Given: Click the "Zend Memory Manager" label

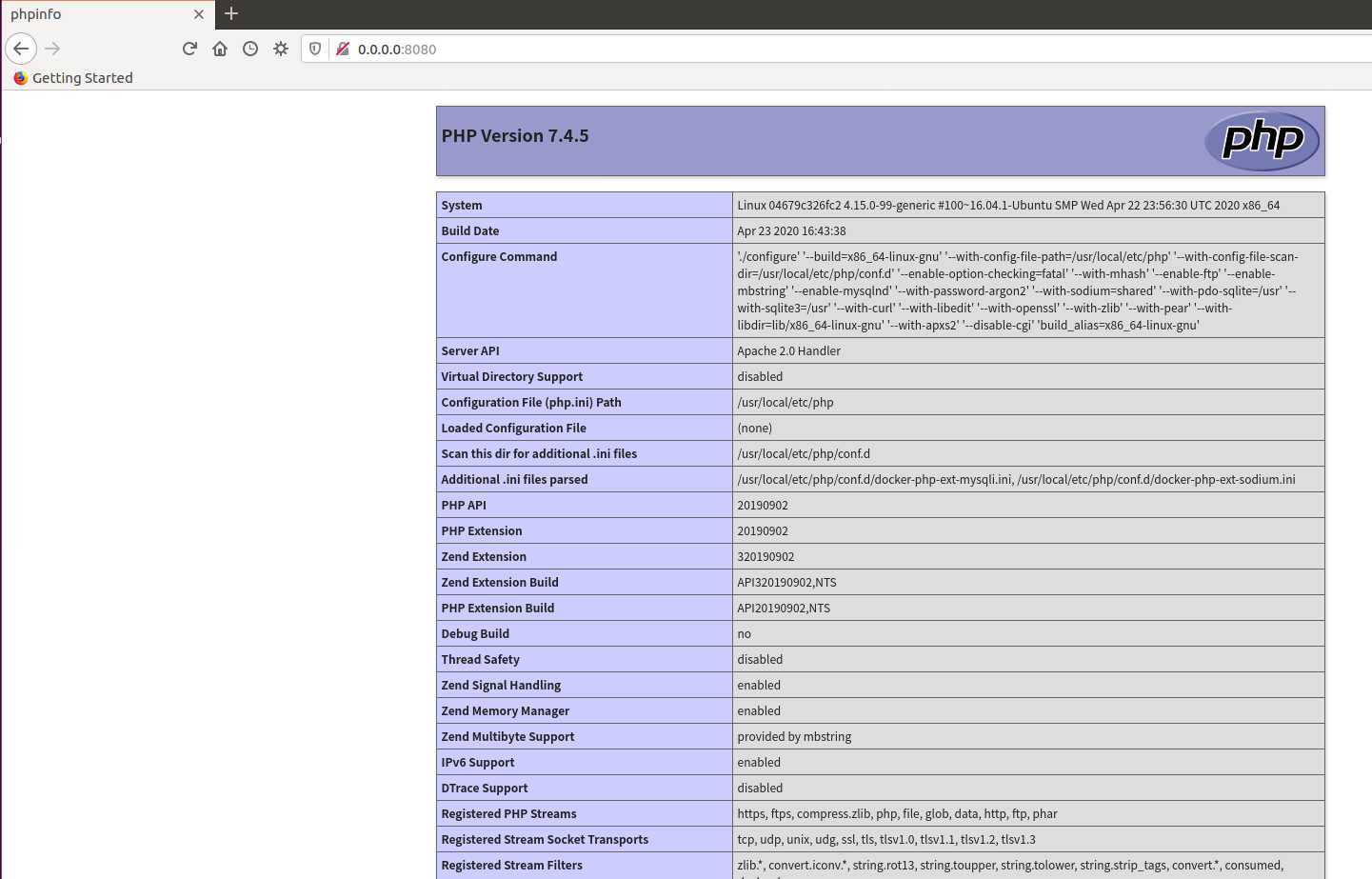Looking at the screenshot, I should [506, 711].
